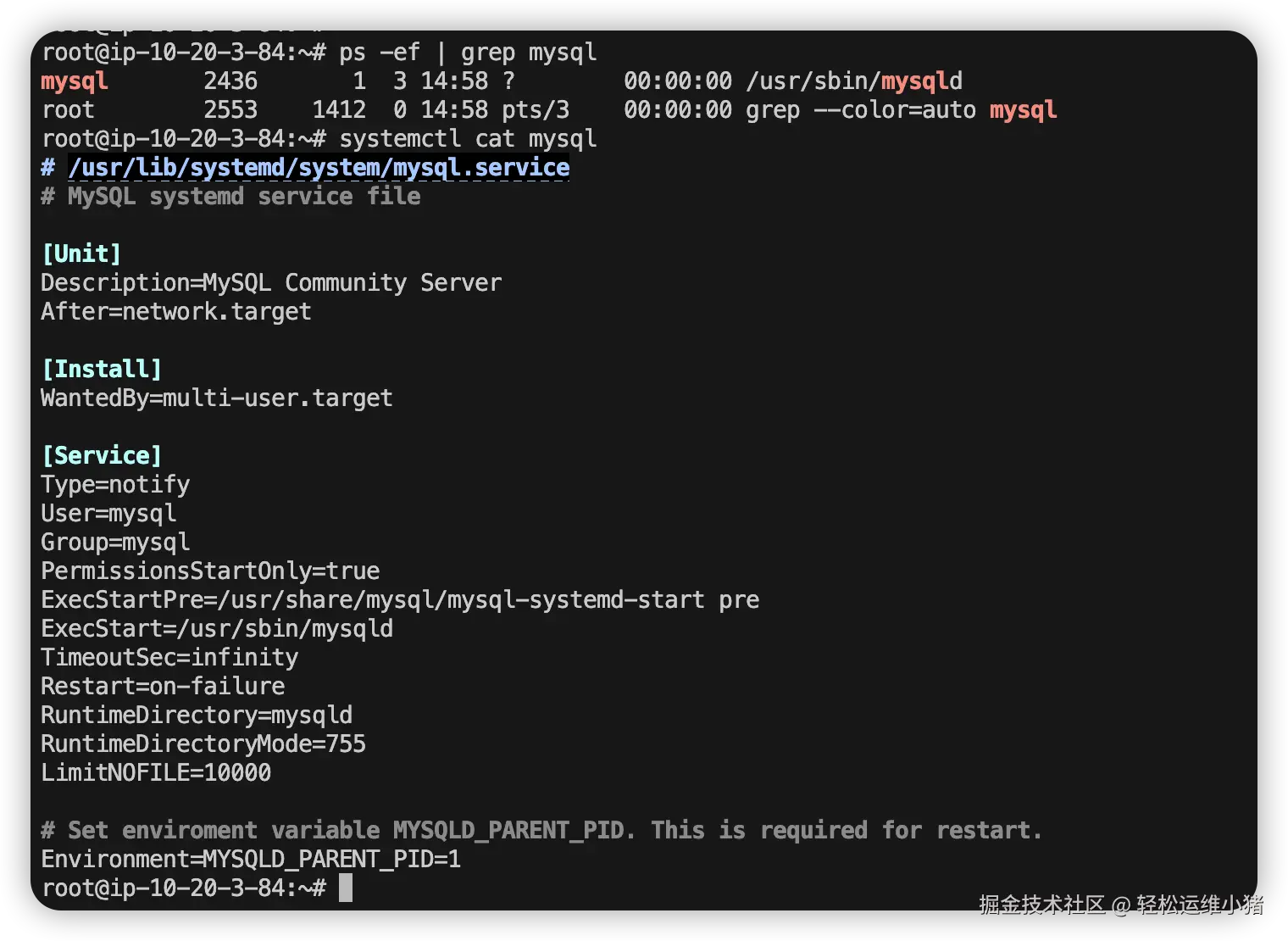Click the "# MySQL systemd service file" comment
Image resolution: width=1288 pixels, height=941 pixels.
230,197
